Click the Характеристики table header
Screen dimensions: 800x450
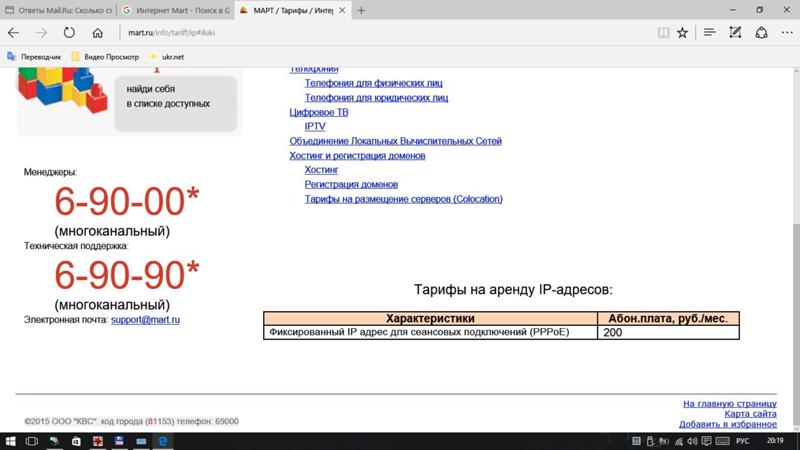point(430,318)
